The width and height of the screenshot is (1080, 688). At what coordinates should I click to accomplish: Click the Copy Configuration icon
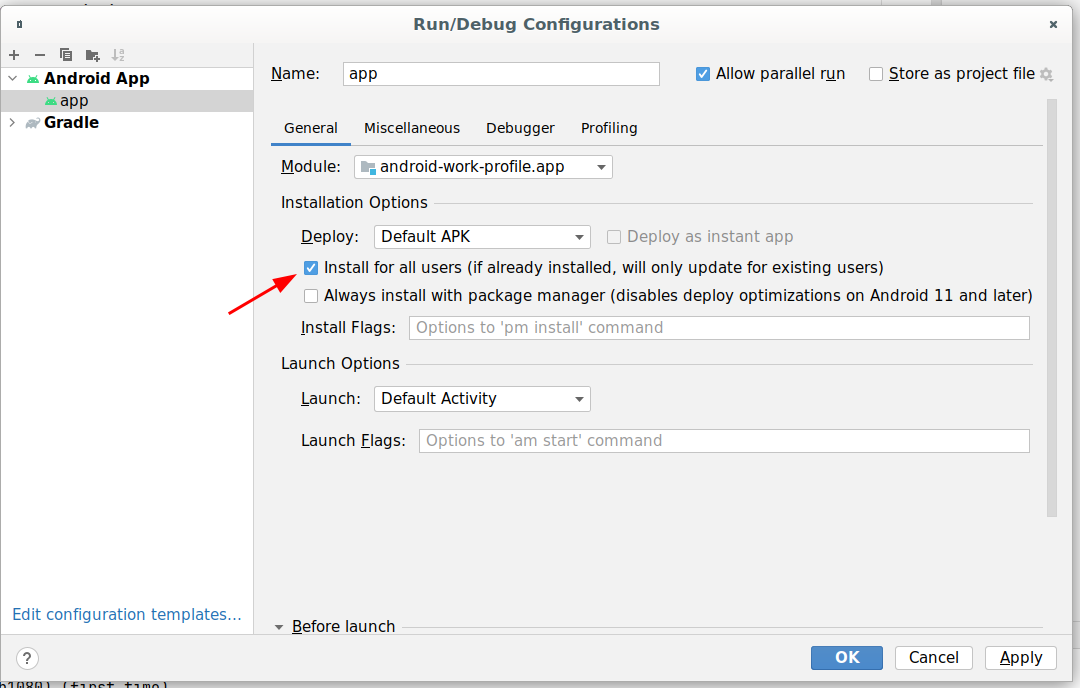(x=66, y=55)
